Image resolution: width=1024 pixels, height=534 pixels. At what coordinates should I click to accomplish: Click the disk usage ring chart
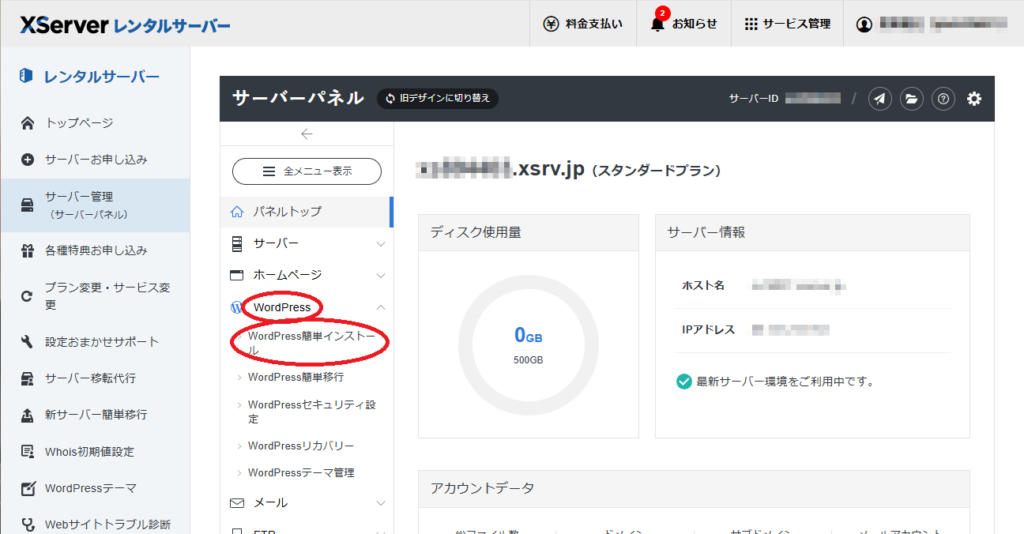tap(528, 345)
